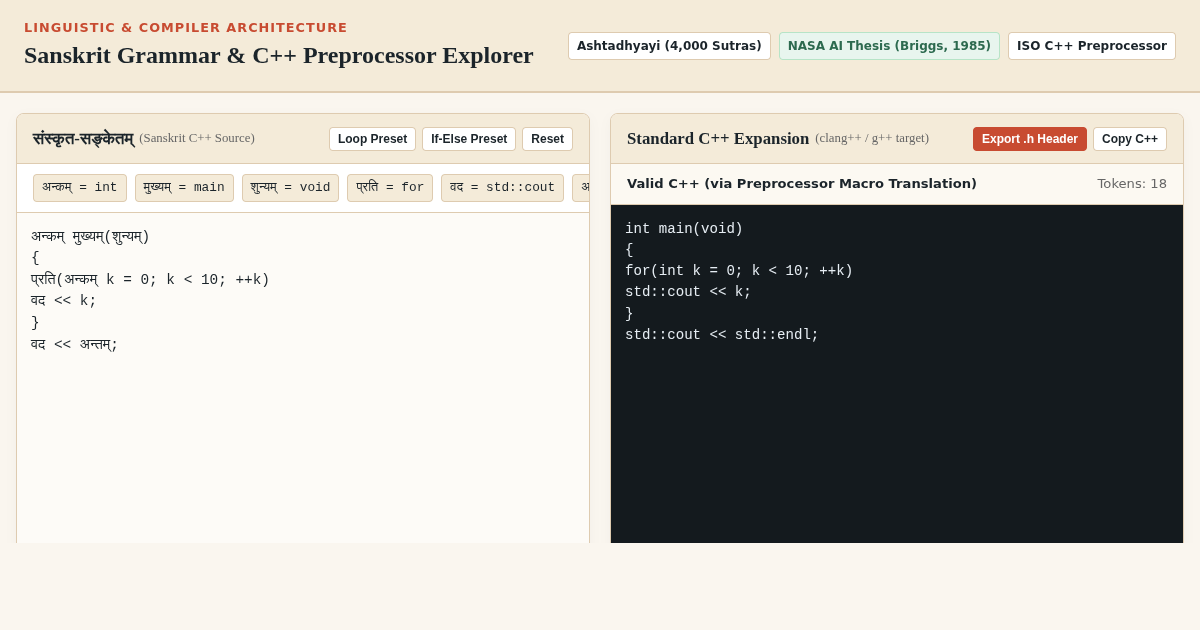Click Export .h Header button
This screenshot has height=630, width=1200.
click(1030, 139)
